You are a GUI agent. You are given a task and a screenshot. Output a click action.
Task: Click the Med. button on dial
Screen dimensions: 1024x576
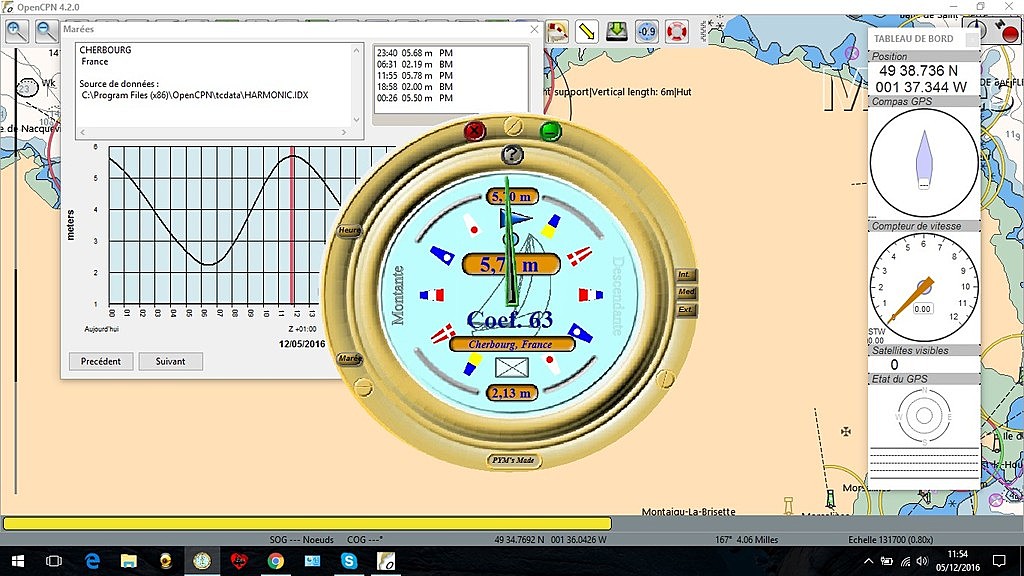point(686,292)
